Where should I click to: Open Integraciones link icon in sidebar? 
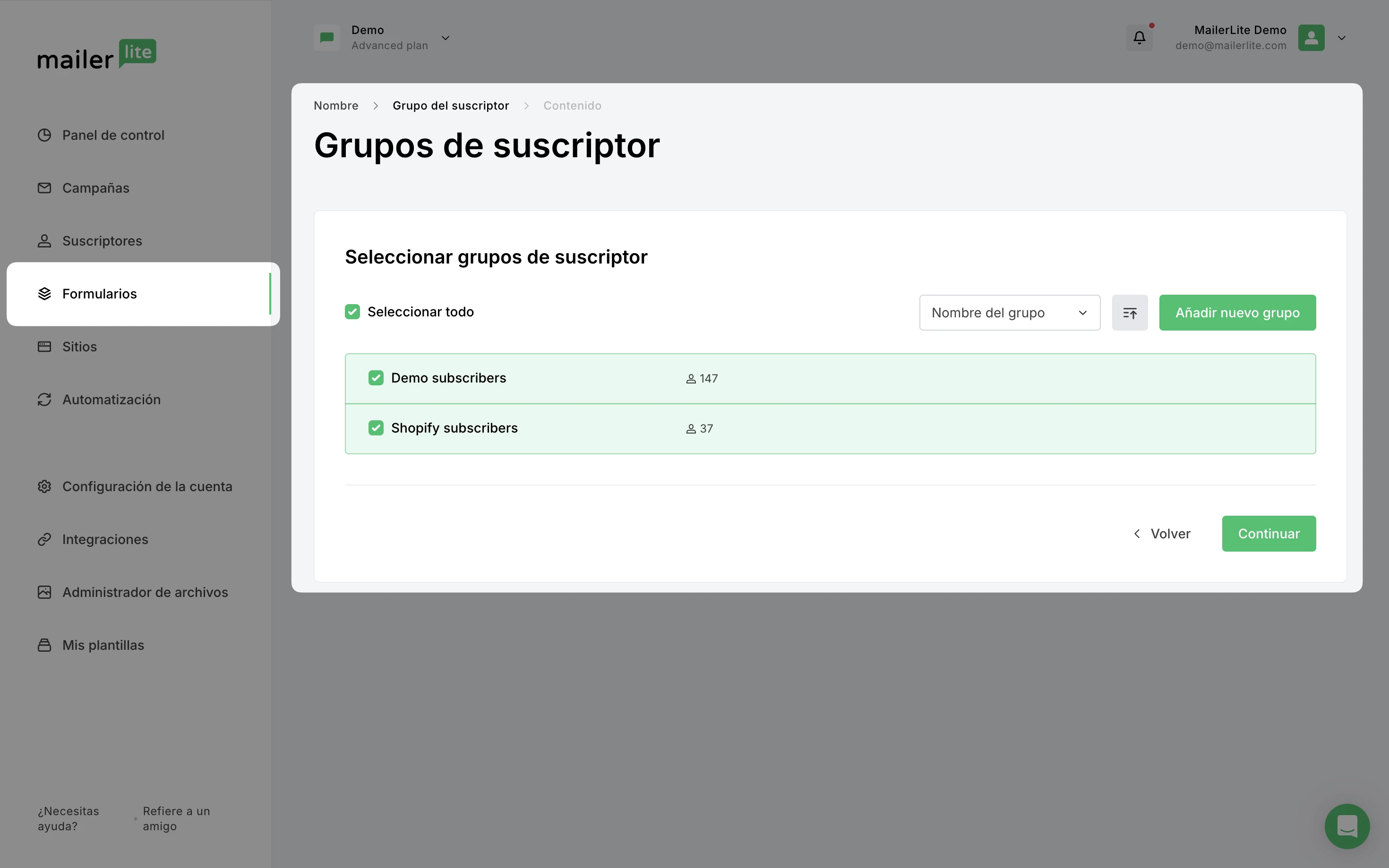pyautogui.click(x=44, y=540)
